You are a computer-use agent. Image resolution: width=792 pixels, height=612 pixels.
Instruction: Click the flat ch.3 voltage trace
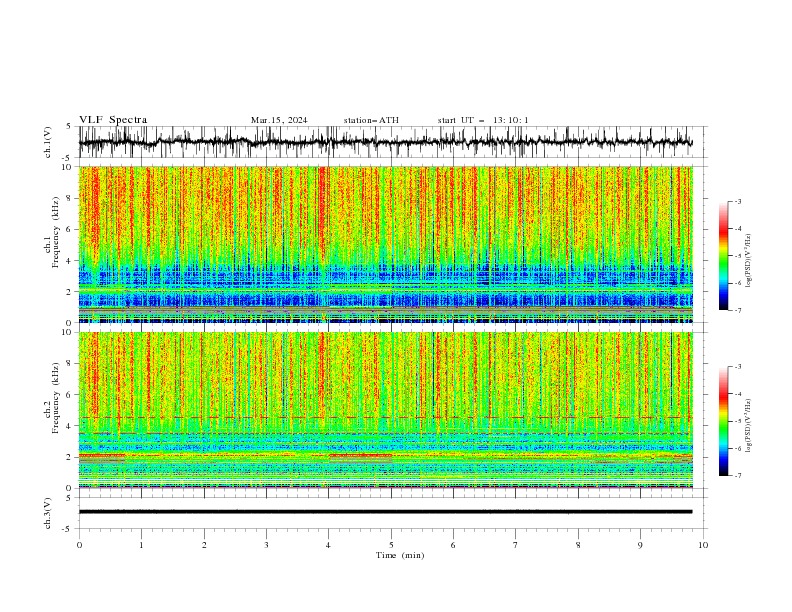385,512
